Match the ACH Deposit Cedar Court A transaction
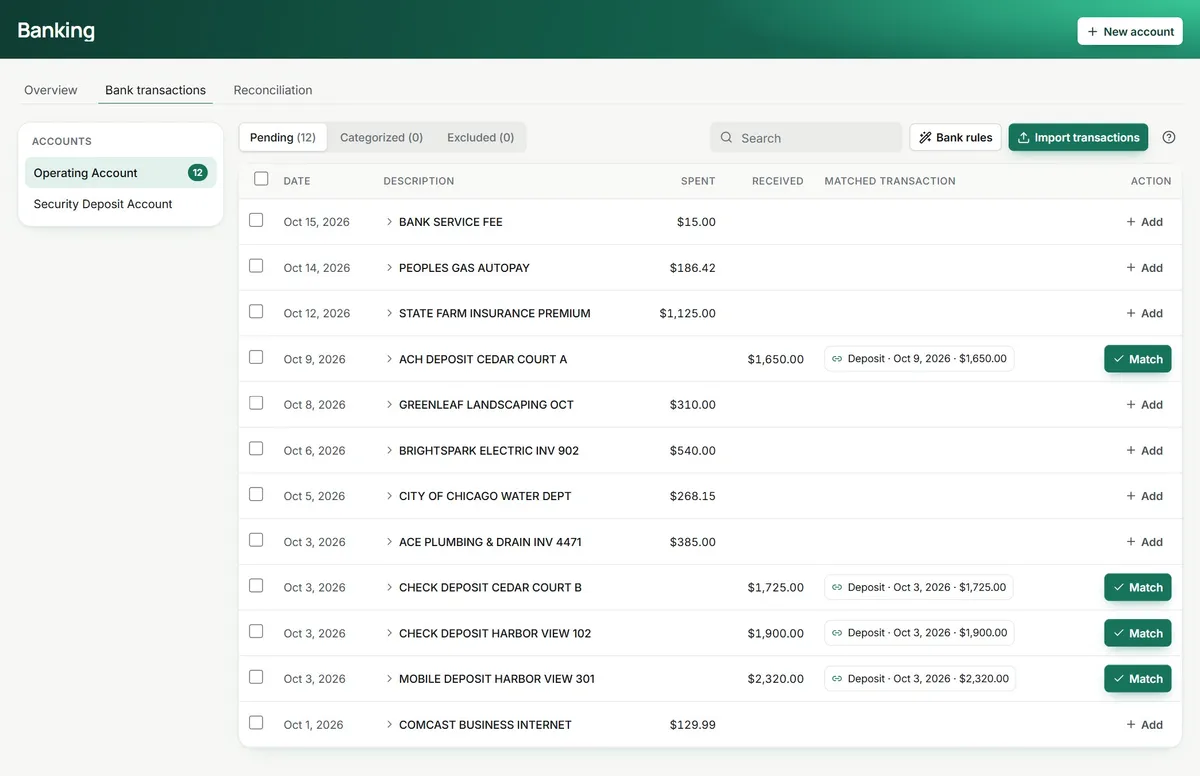Image resolution: width=1200 pixels, height=776 pixels. [x=1138, y=359]
